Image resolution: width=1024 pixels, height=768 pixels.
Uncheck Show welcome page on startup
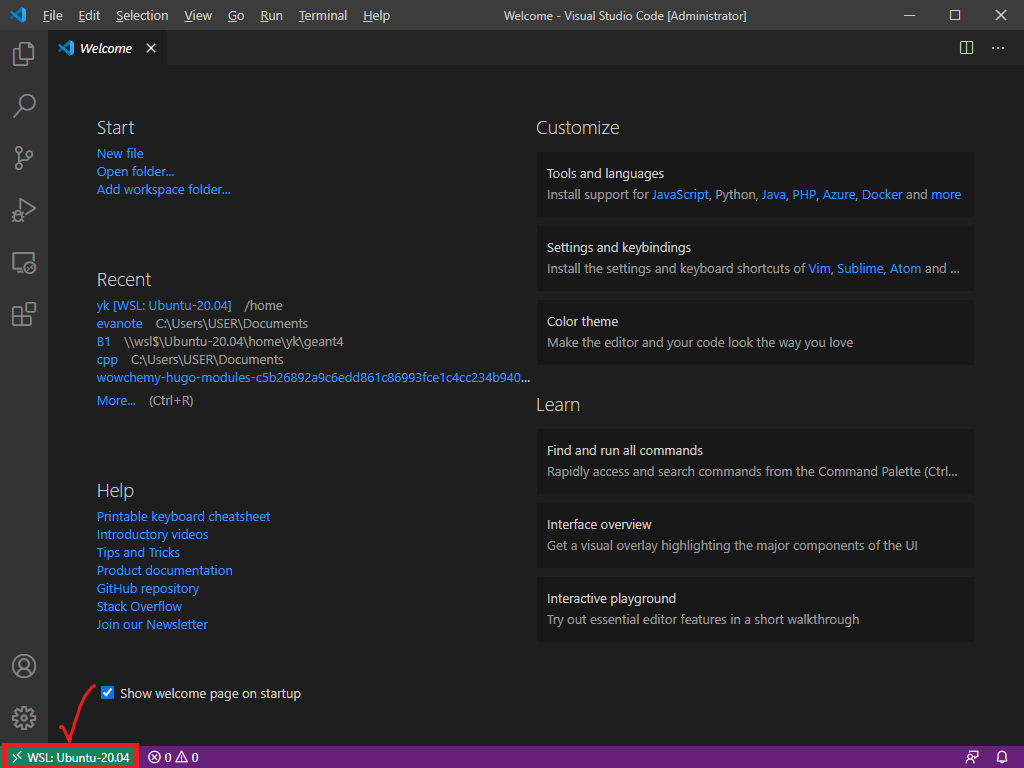pyautogui.click(x=108, y=693)
